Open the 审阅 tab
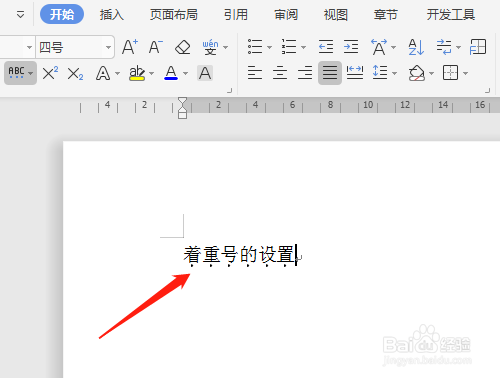 pos(286,15)
